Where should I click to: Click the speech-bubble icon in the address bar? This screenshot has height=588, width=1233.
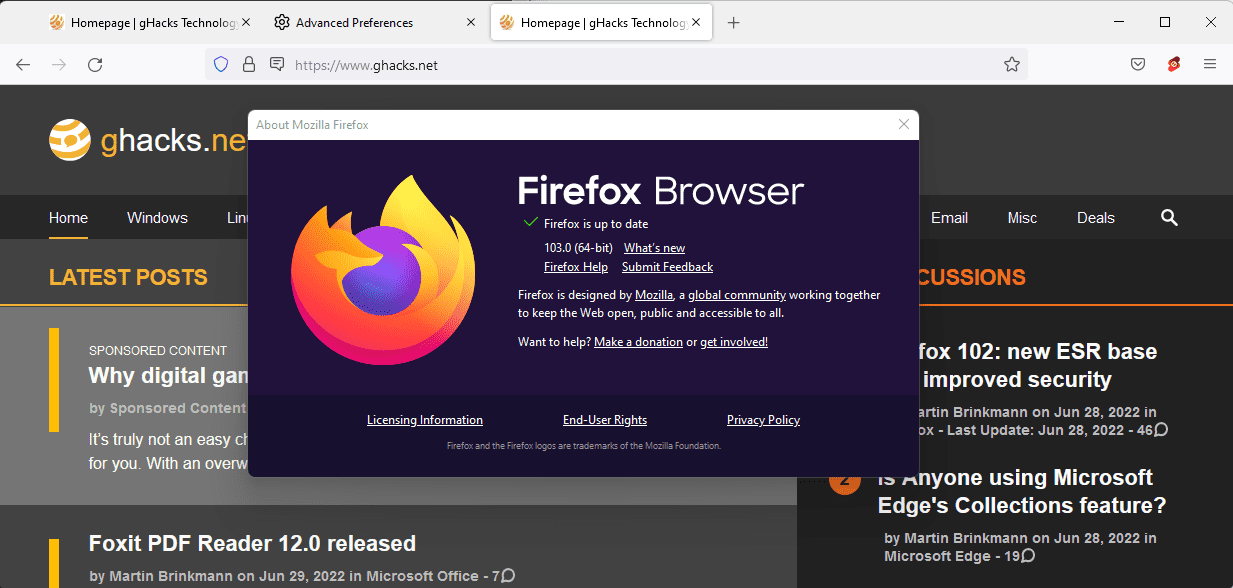(275, 63)
